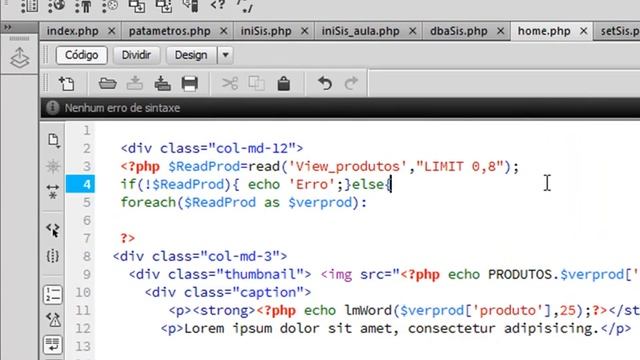Click the Collapse full tag icon
Image resolution: width=640 pixels, height=360 pixels.
point(53,191)
